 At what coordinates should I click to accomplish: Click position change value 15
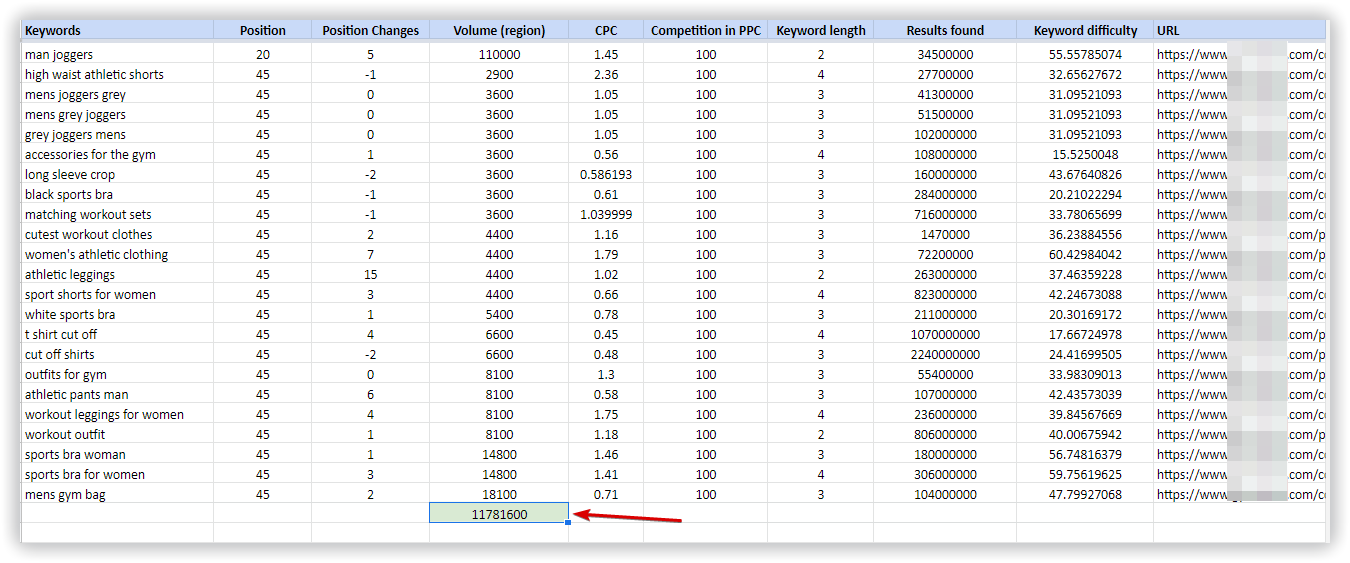pyautogui.click(x=370, y=274)
